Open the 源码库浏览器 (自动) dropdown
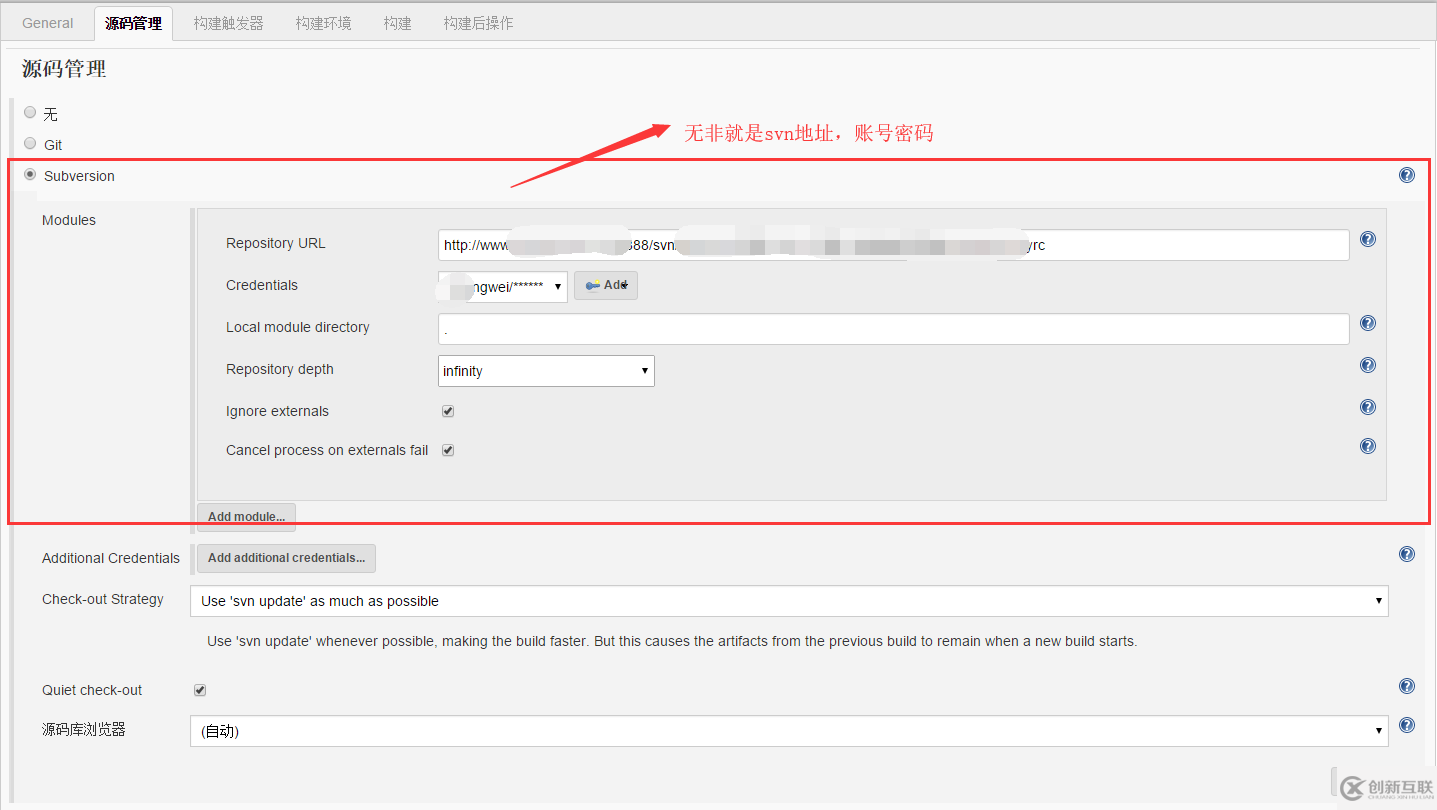 (x=789, y=731)
